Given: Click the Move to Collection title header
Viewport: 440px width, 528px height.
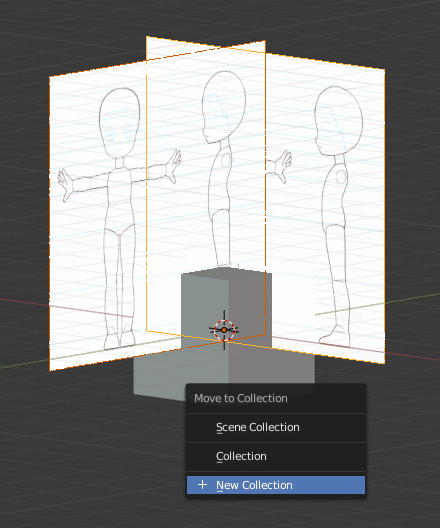Looking at the screenshot, I should (241, 398).
